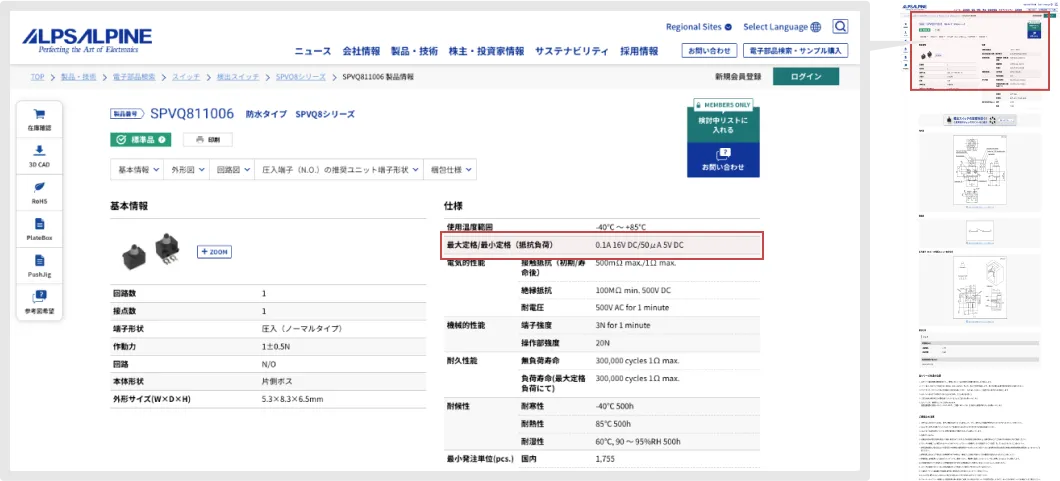Open the search magnifier icon
The height and width of the screenshot is (481, 1060).
(x=840, y=27)
